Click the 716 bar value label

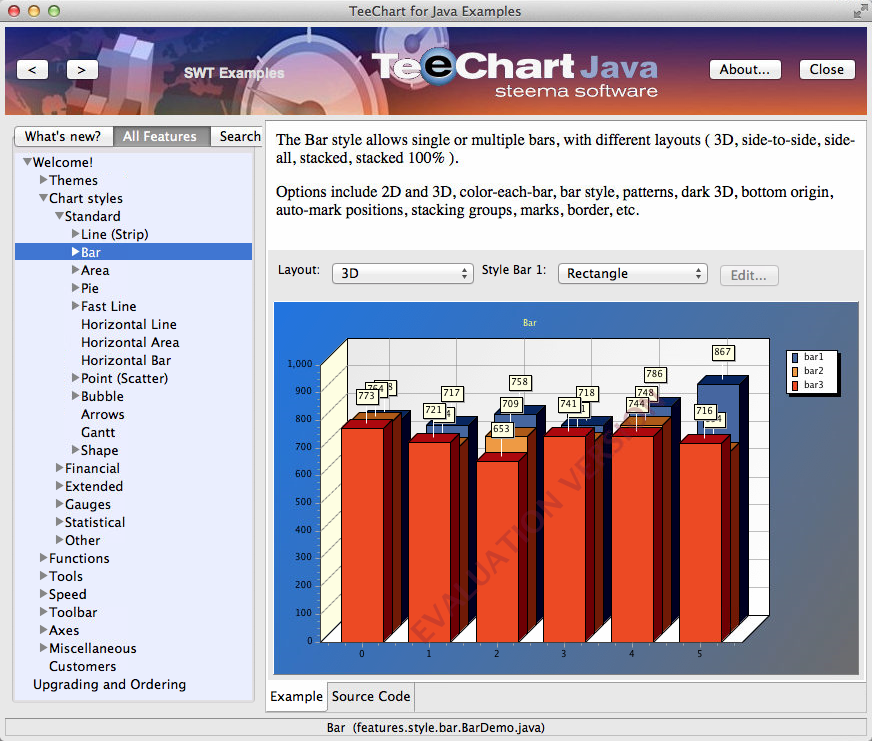pyautogui.click(x=705, y=411)
